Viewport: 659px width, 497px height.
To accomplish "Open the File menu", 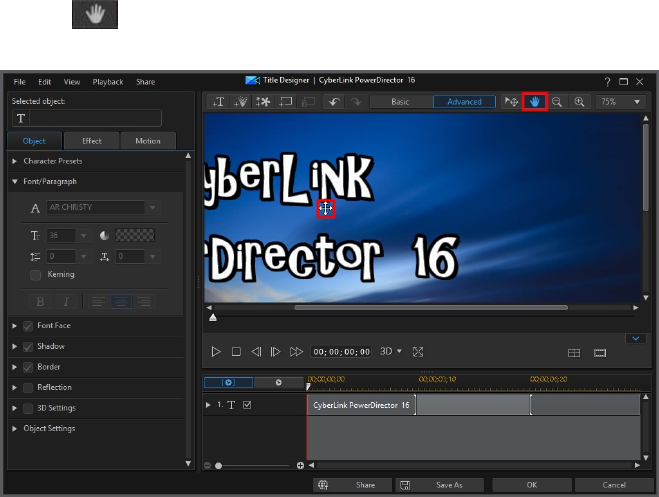I will (x=19, y=82).
